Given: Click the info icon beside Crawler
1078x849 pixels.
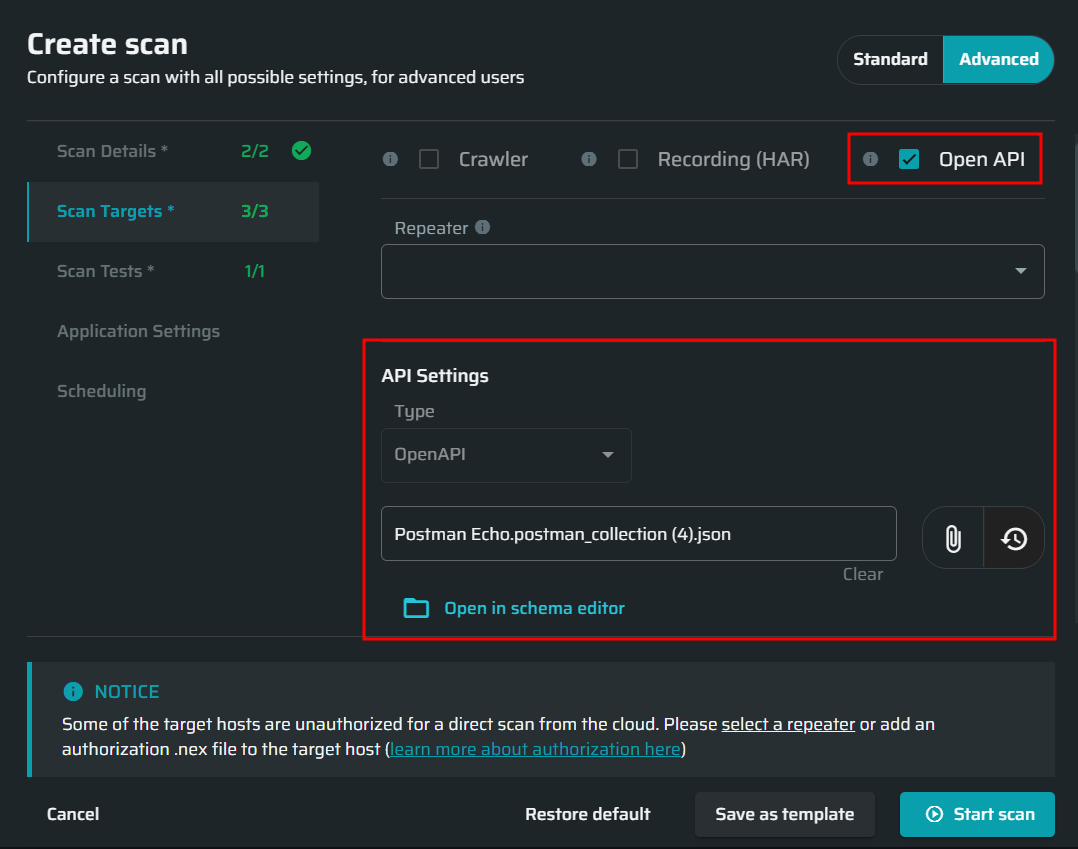Looking at the screenshot, I should coord(390,159).
